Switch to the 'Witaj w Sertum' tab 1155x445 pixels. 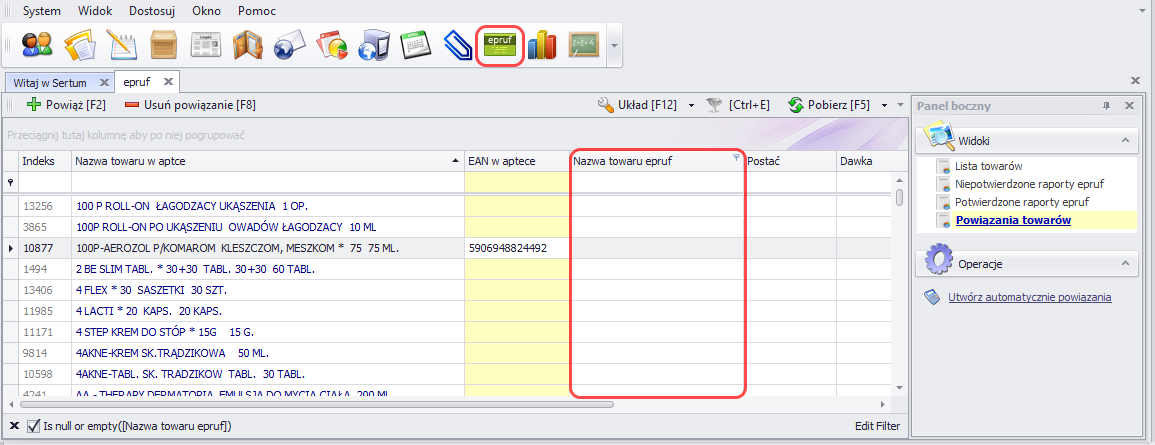[x=49, y=82]
